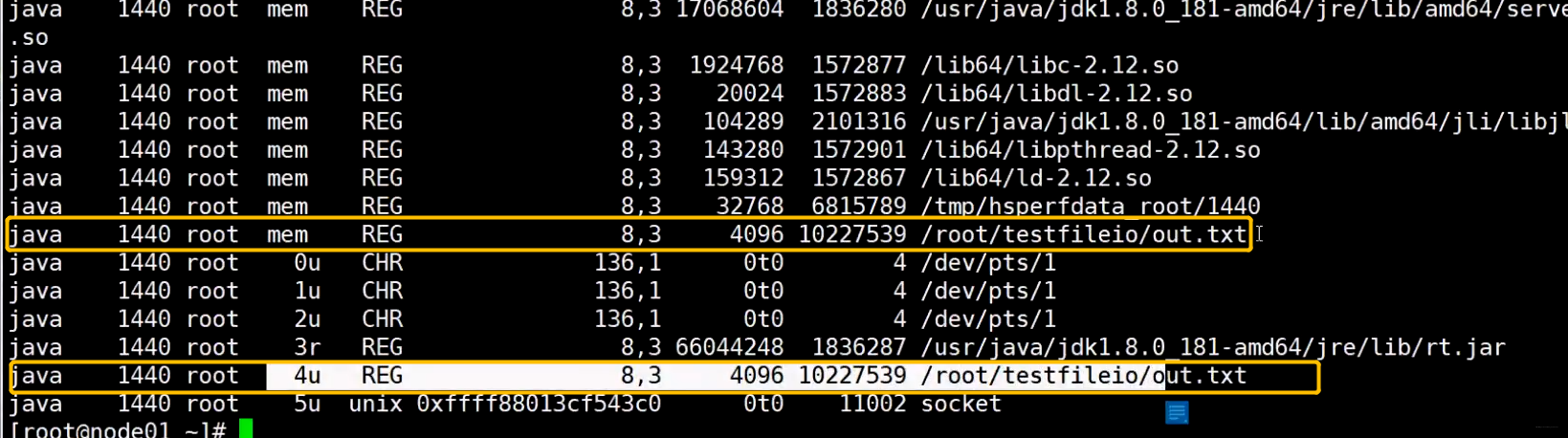
Task: Click the node number 2101316
Action: [859, 122]
